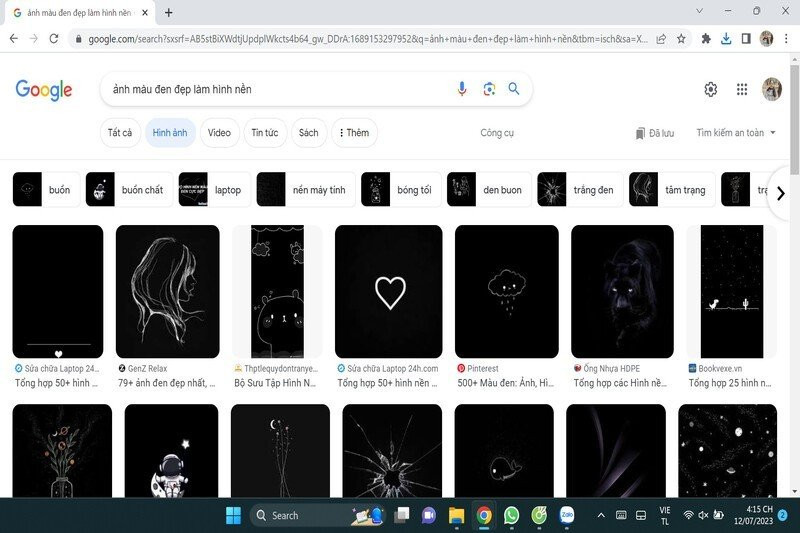Open the Bookvexe.vn source link
The width and height of the screenshot is (800, 533).
click(x=715, y=368)
